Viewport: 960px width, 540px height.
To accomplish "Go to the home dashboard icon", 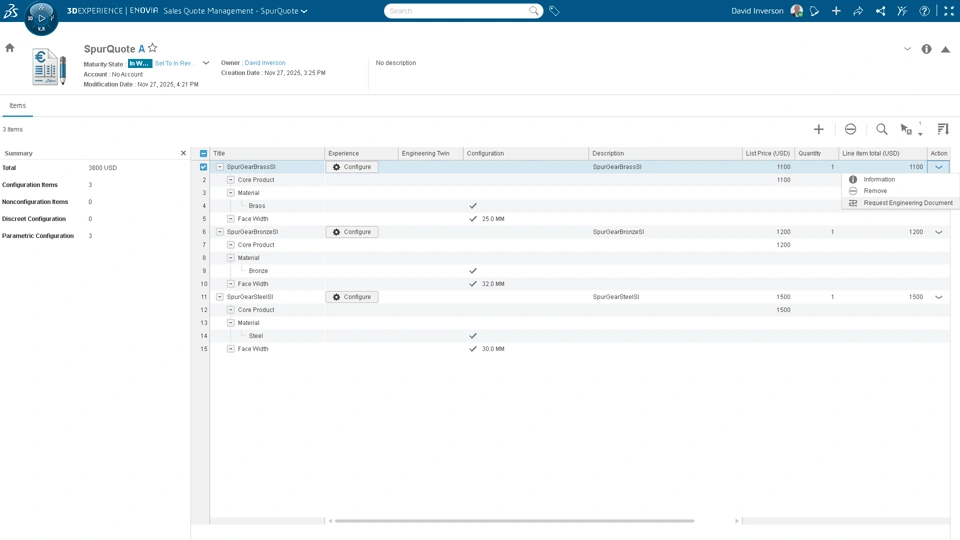I will pos(10,48).
